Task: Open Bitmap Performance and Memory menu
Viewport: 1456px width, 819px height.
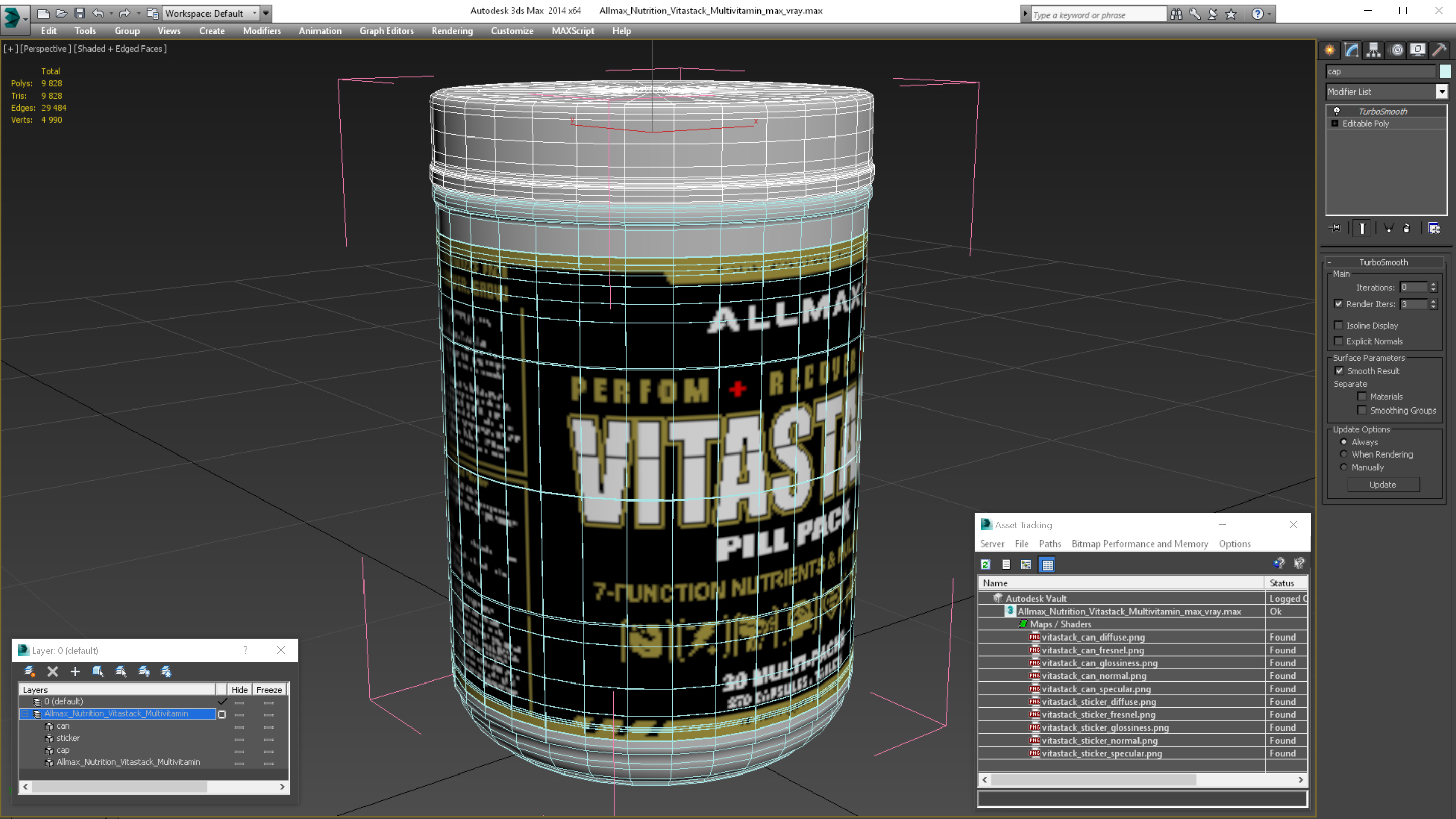Action: tap(1140, 544)
